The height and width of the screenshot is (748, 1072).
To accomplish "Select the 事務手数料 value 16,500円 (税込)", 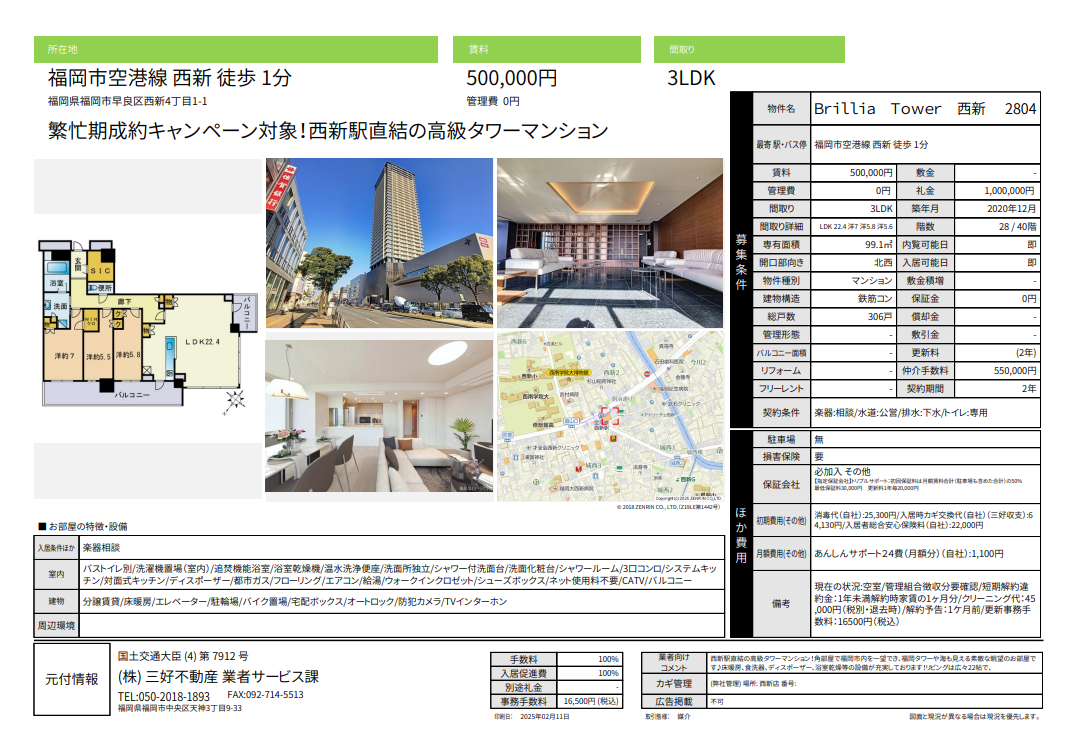I will [591, 702].
